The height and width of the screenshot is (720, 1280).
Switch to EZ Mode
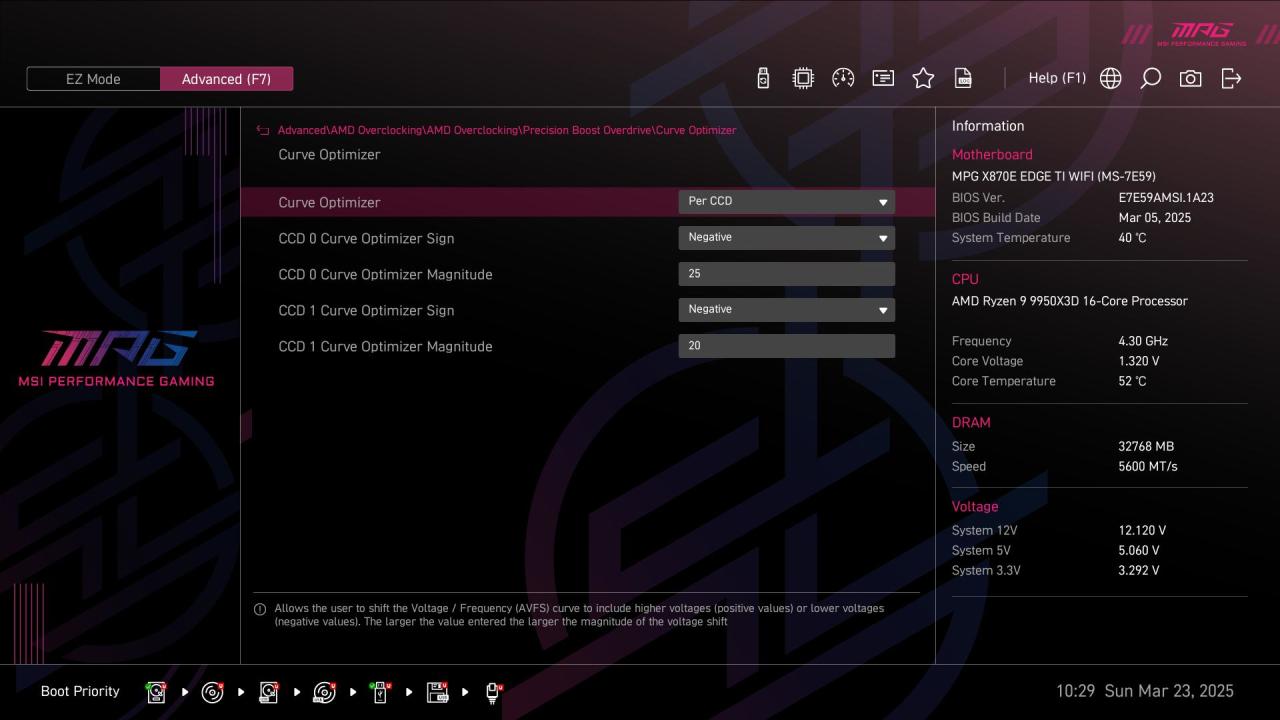tap(93, 79)
